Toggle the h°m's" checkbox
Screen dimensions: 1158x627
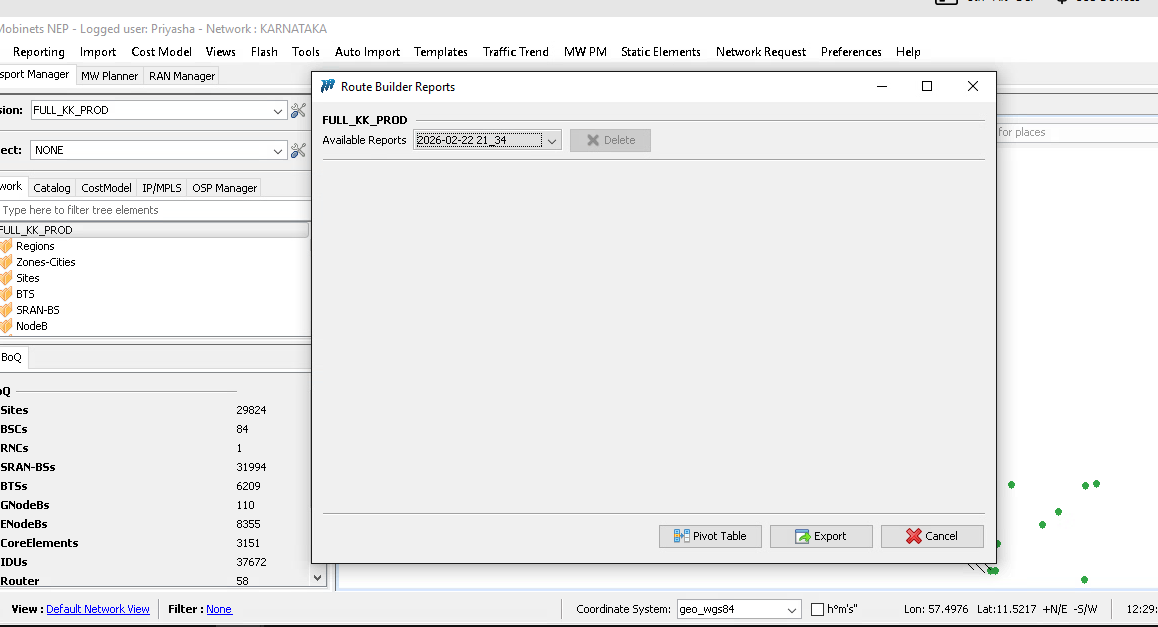817,609
